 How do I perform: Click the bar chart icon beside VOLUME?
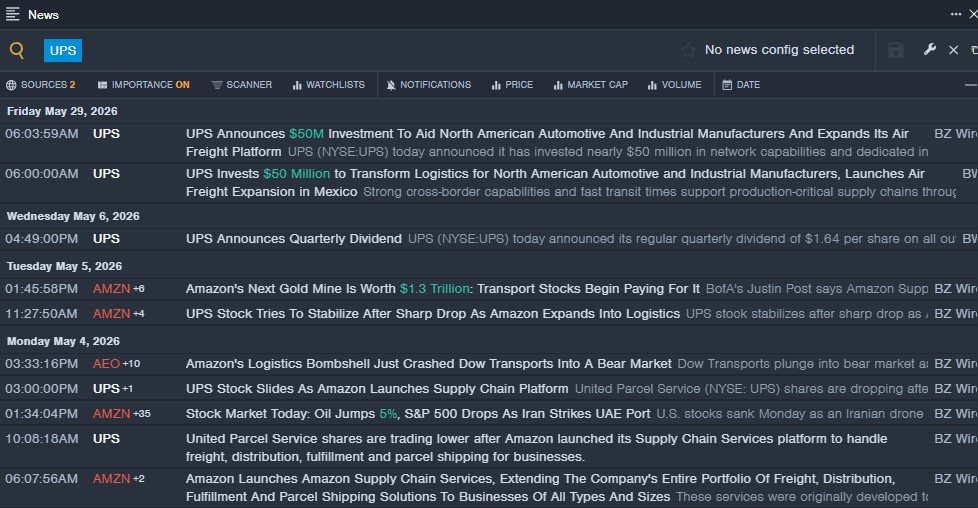click(x=652, y=85)
